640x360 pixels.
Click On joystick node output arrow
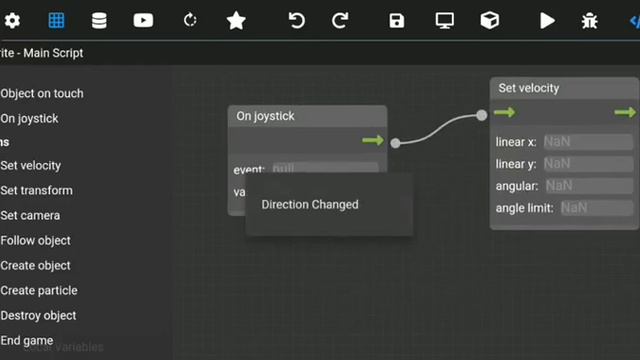click(x=373, y=140)
